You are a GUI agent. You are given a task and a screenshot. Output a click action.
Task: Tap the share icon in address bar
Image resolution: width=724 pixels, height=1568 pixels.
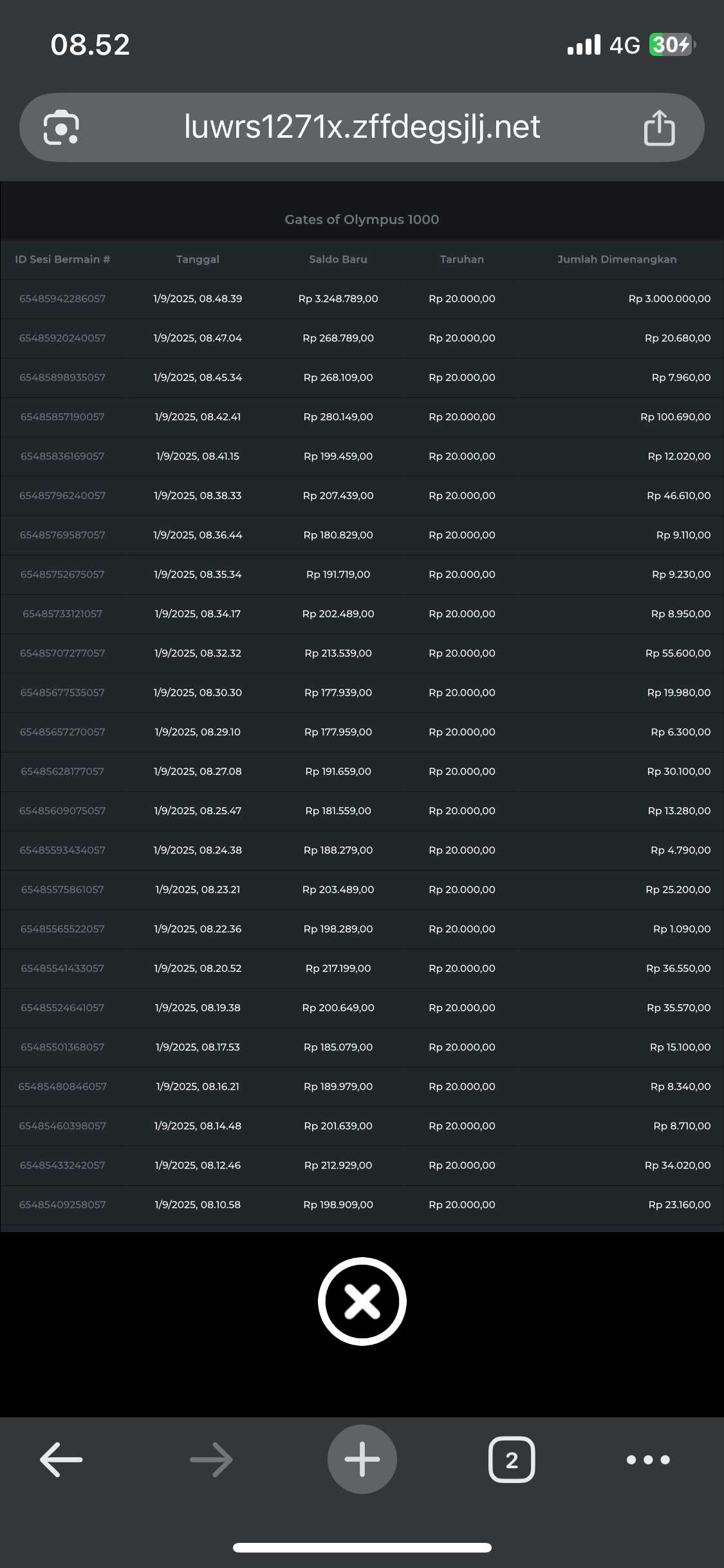point(659,127)
